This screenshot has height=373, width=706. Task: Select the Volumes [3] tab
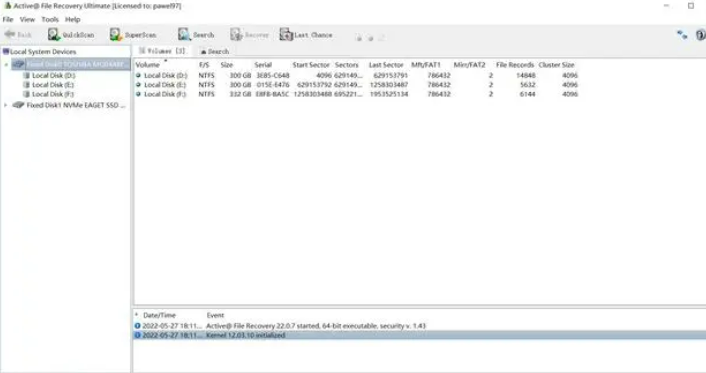point(162,51)
